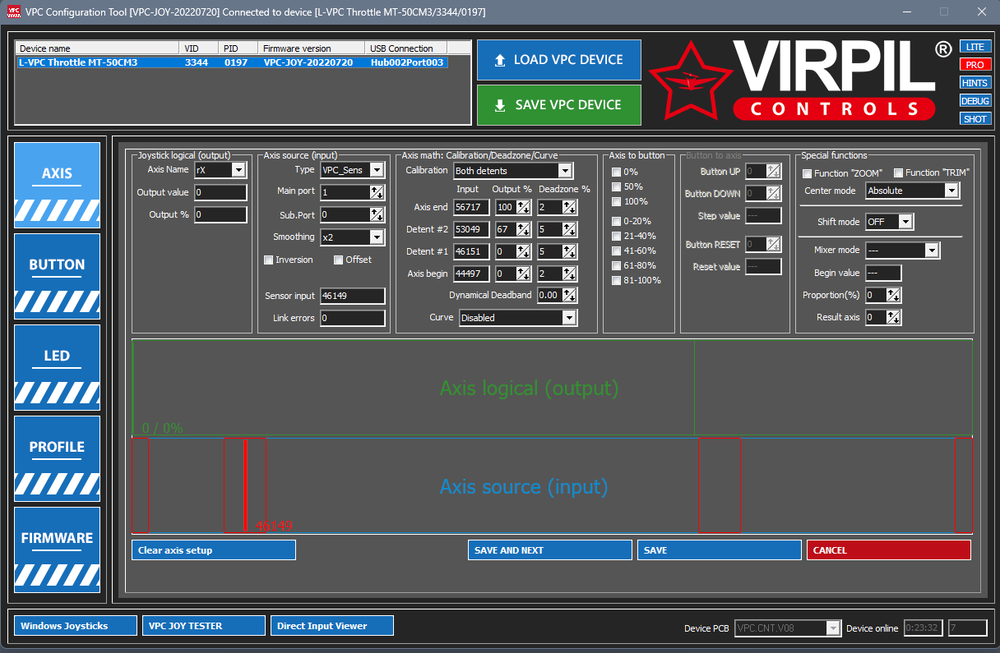The height and width of the screenshot is (653, 1000).
Task: Click LOAD VPC DEVICE button
Action: [559, 60]
